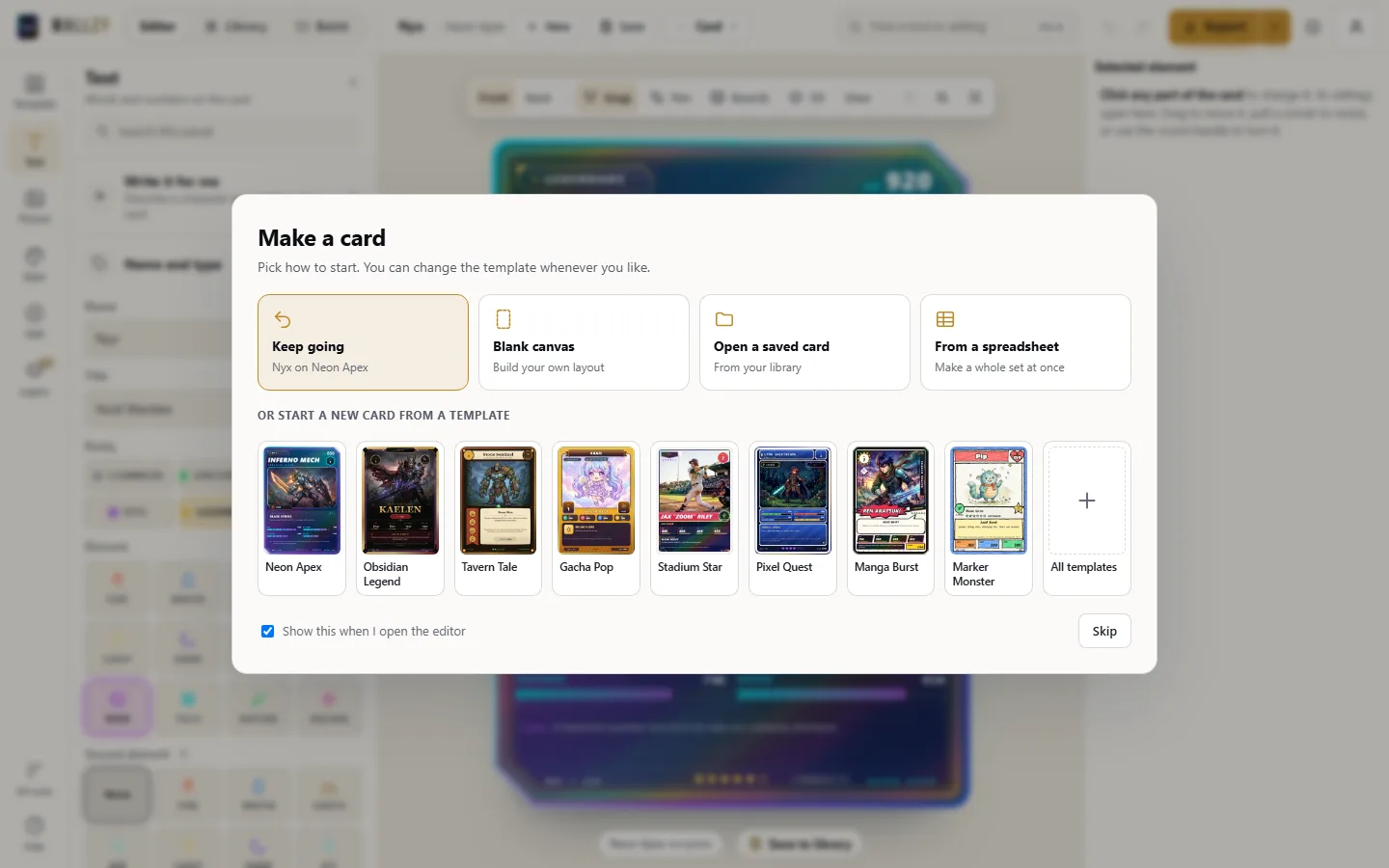Uncheck Show this when I open the editor

[x=267, y=632]
